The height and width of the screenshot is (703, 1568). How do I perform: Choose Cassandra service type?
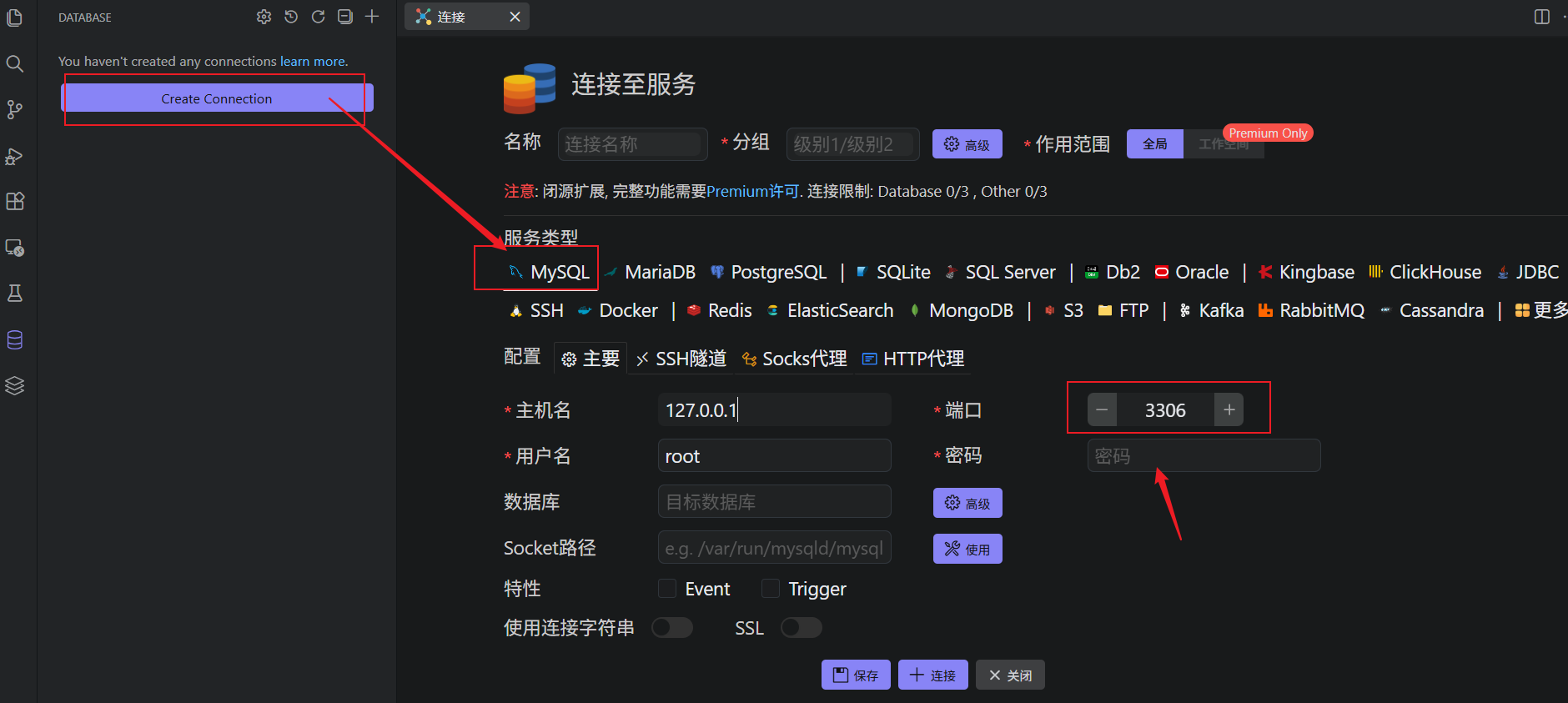pyautogui.click(x=1431, y=311)
